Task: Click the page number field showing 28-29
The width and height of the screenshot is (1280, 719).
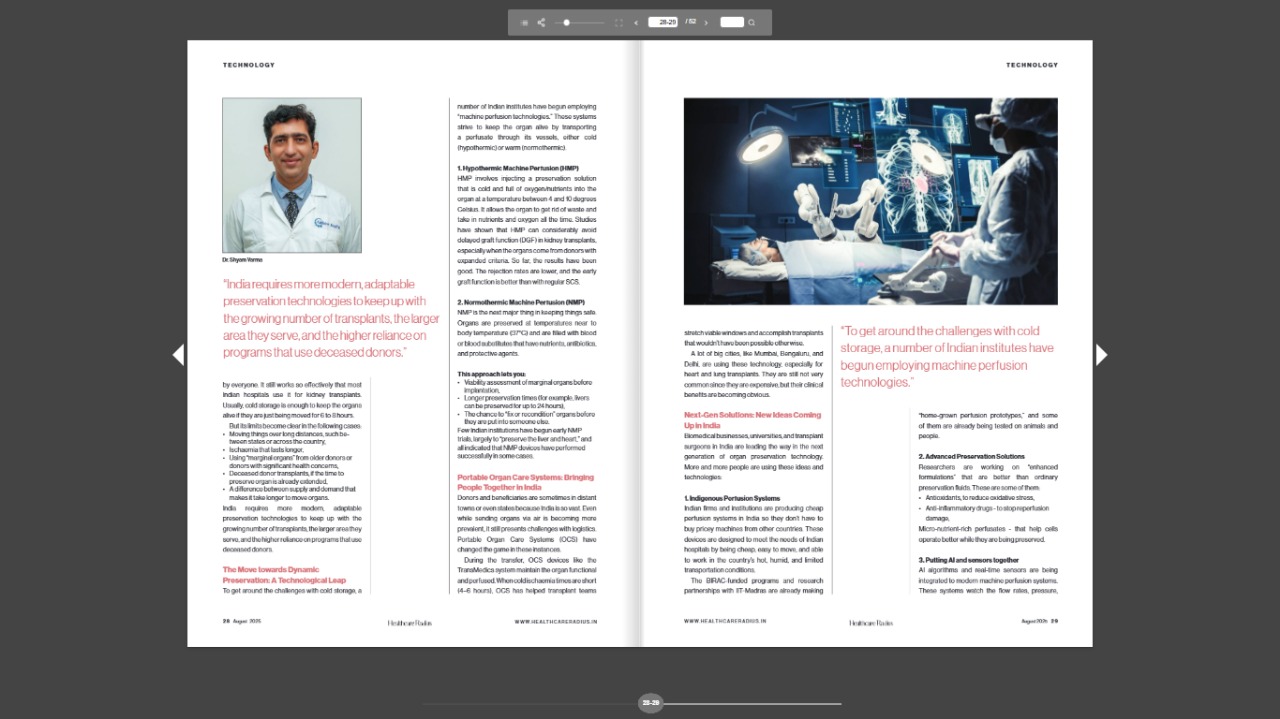Action: pyautogui.click(x=662, y=22)
